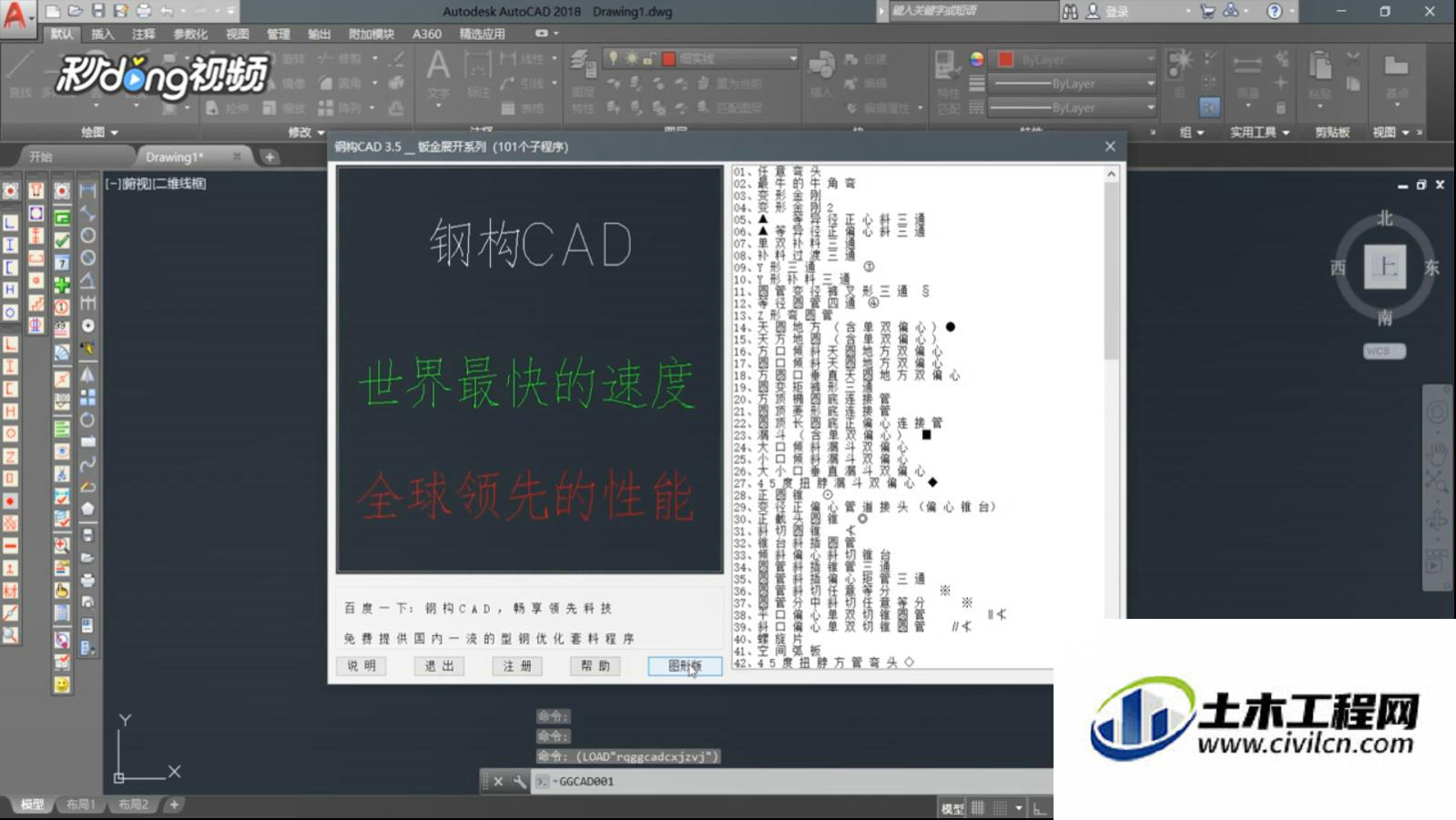Select the 输出 ribbon tab
The image size is (1456, 820).
tap(319, 34)
